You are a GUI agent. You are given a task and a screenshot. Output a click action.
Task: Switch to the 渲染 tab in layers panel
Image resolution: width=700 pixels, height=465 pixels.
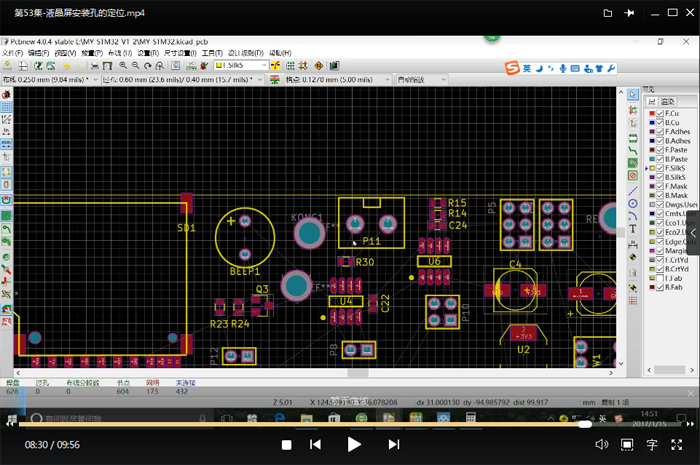pyautogui.click(x=667, y=101)
